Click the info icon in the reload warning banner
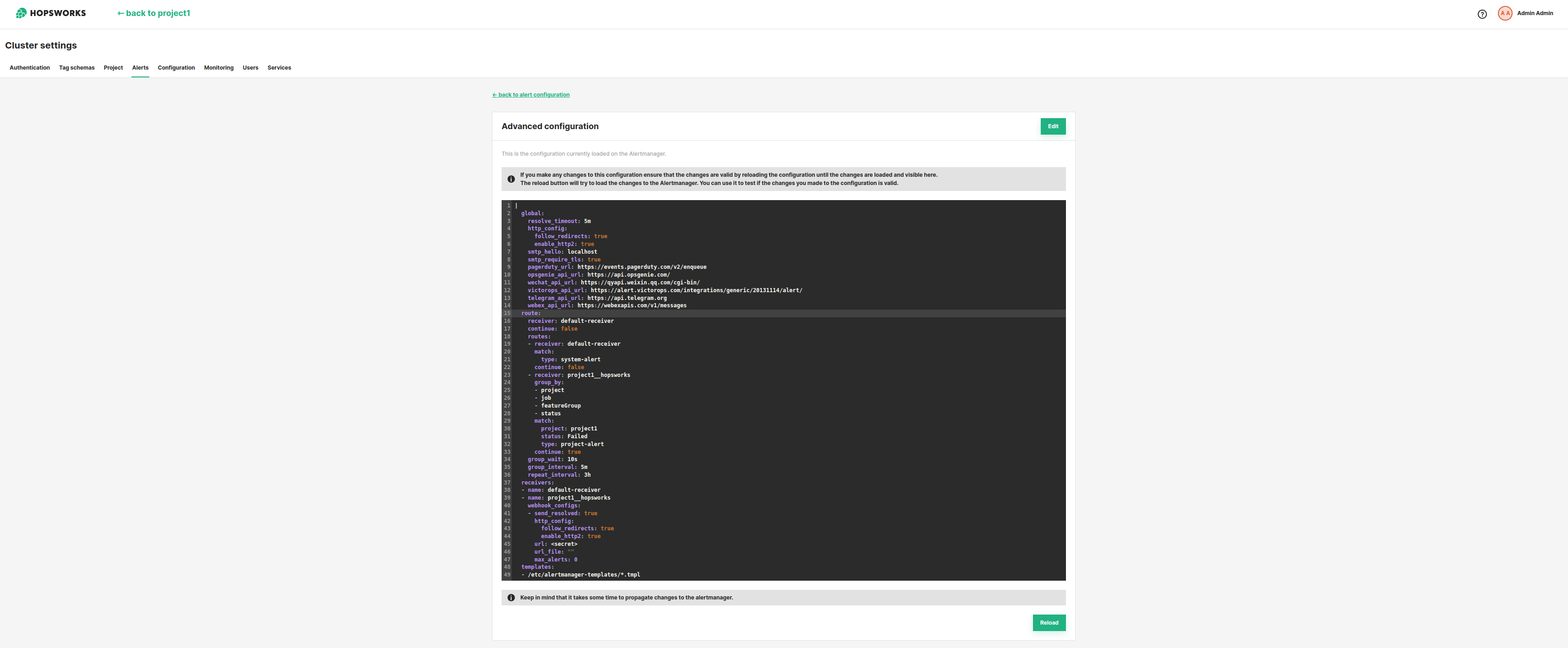 point(511,179)
